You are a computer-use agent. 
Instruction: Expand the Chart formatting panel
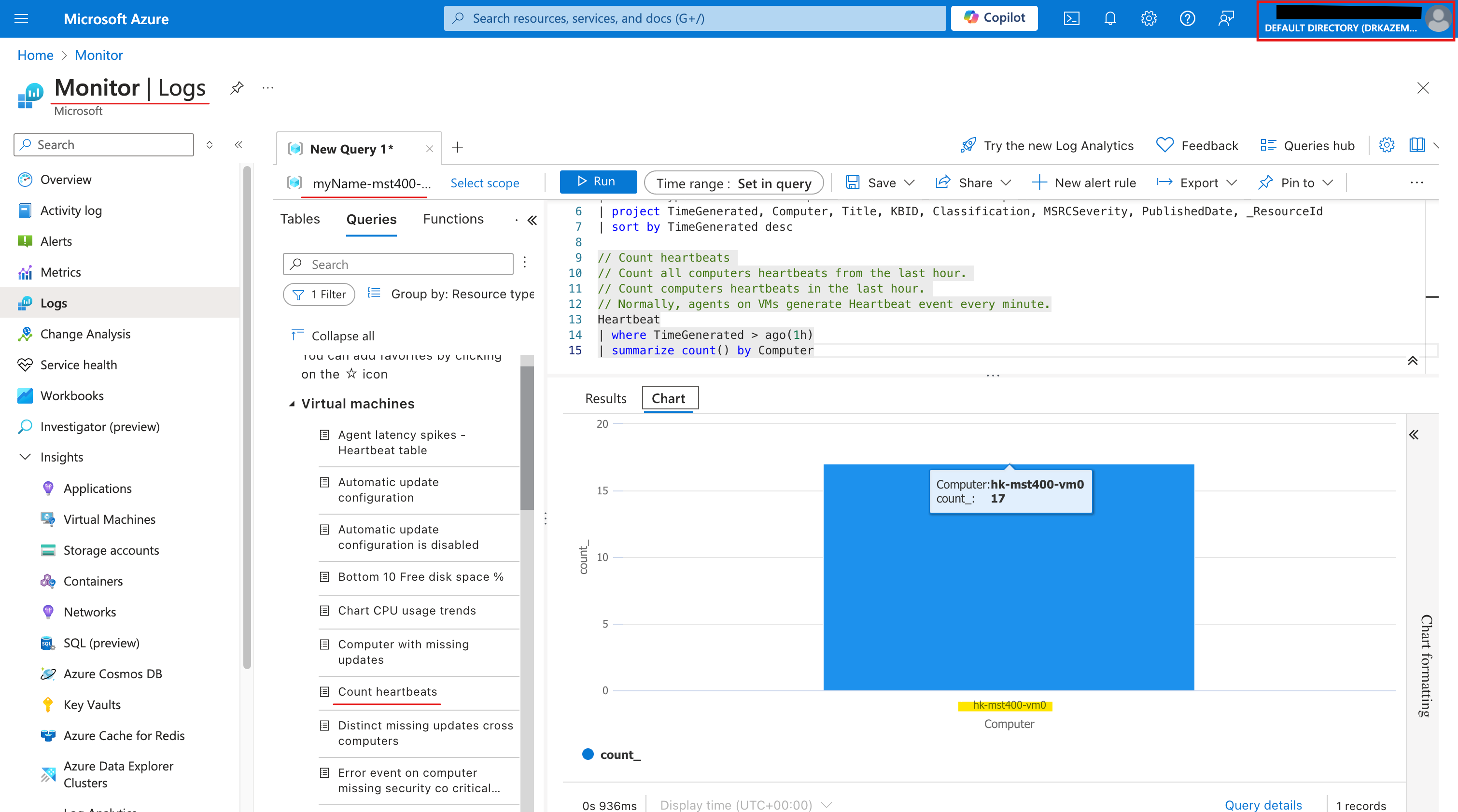(x=1413, y=434)
